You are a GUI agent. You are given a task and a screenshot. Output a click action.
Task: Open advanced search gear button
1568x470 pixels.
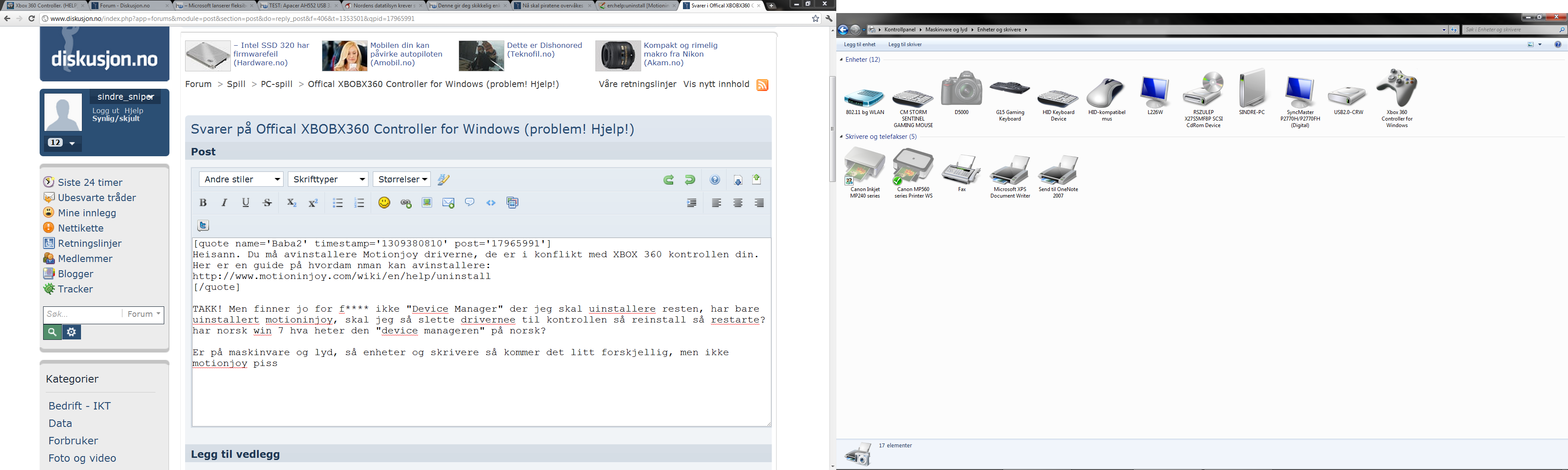(x=72, y=332)
